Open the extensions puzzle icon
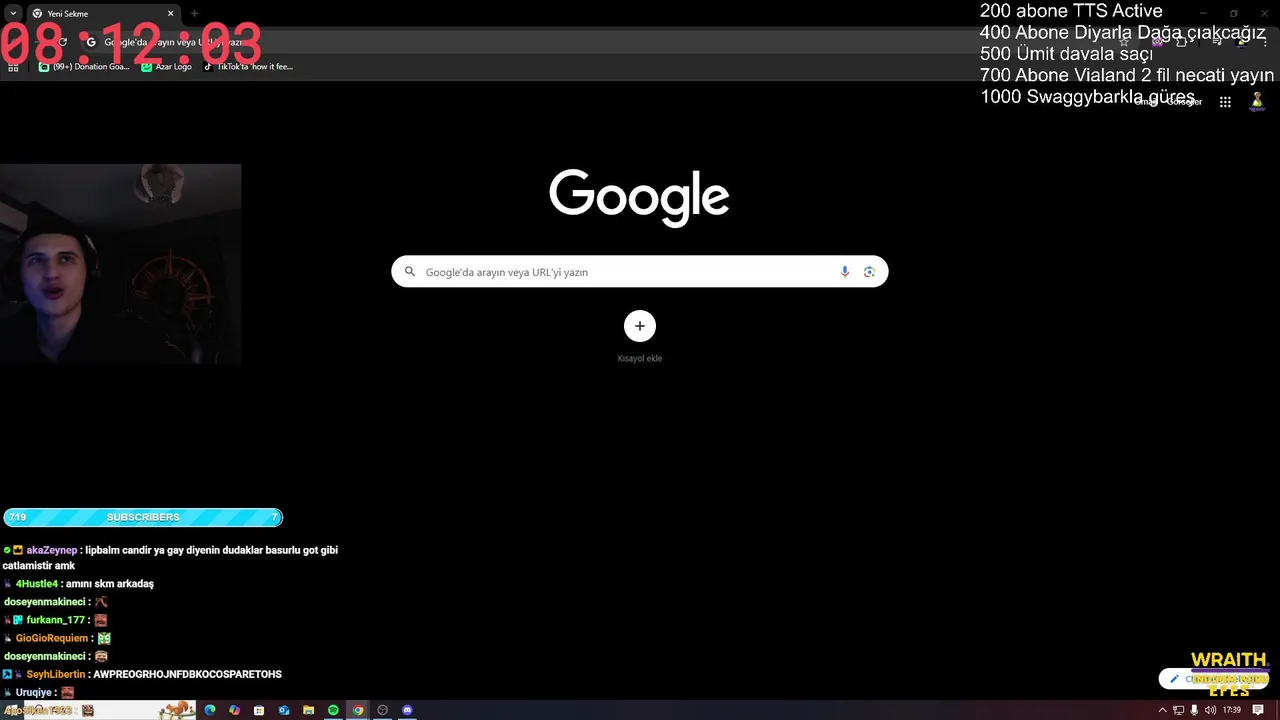Viewport: 1280px width, 720px height. coord(1182,42)
